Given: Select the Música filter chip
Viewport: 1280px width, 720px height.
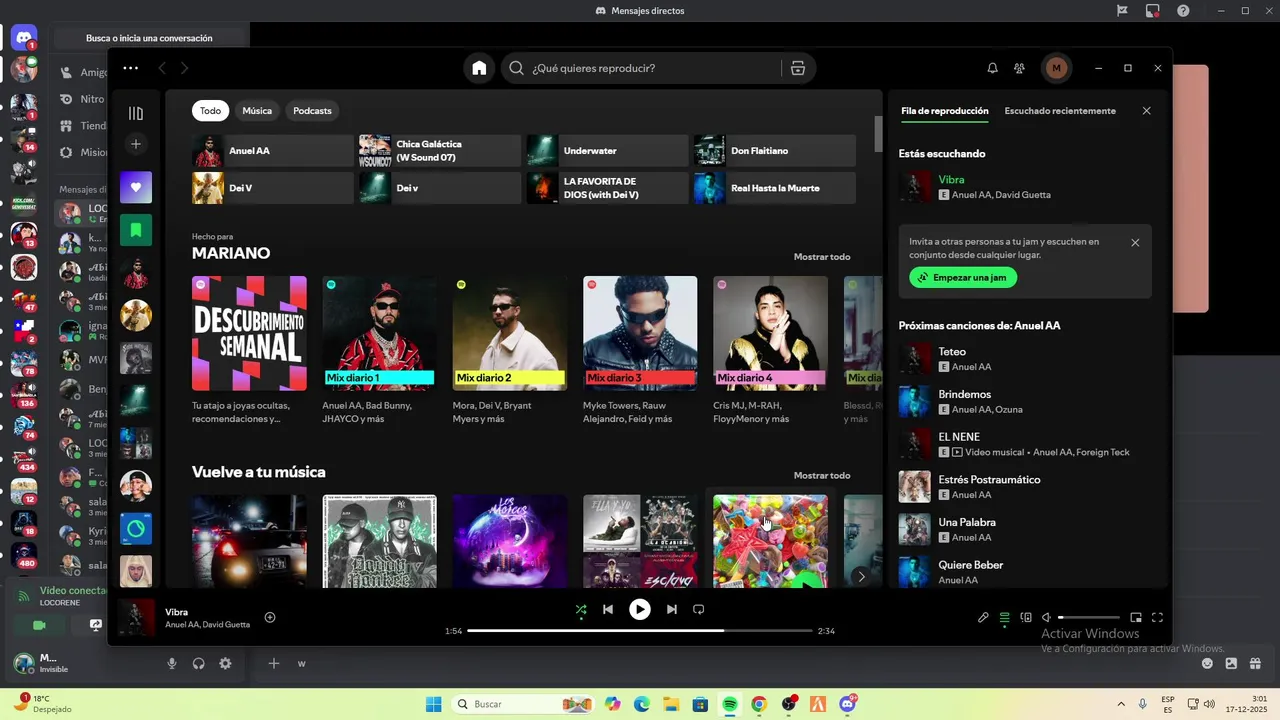Looking at the screenshot, I should click(257, 111).
